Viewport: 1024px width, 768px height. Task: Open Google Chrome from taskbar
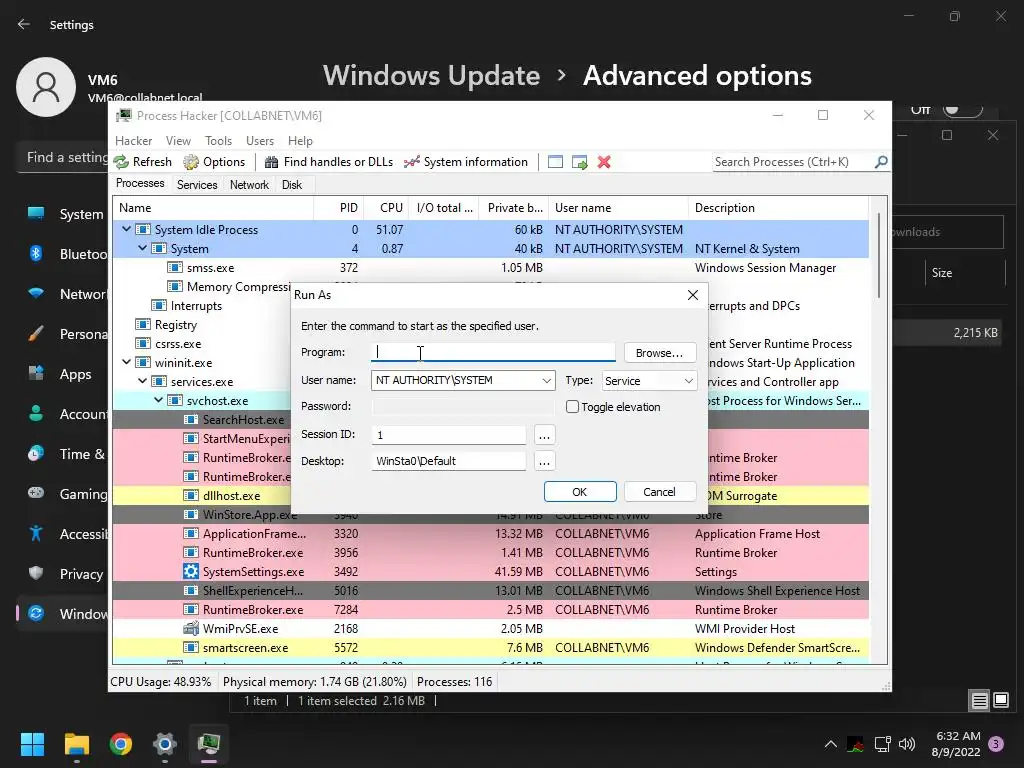click(x=121, y=744)
